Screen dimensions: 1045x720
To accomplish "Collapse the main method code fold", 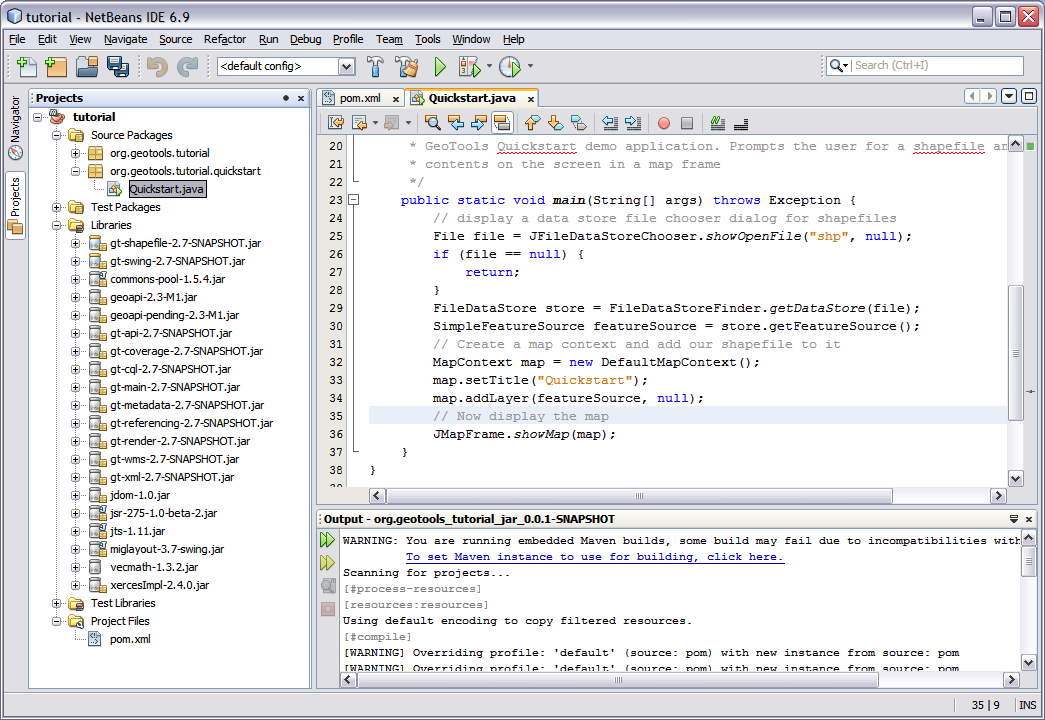I will pos(355,200).
